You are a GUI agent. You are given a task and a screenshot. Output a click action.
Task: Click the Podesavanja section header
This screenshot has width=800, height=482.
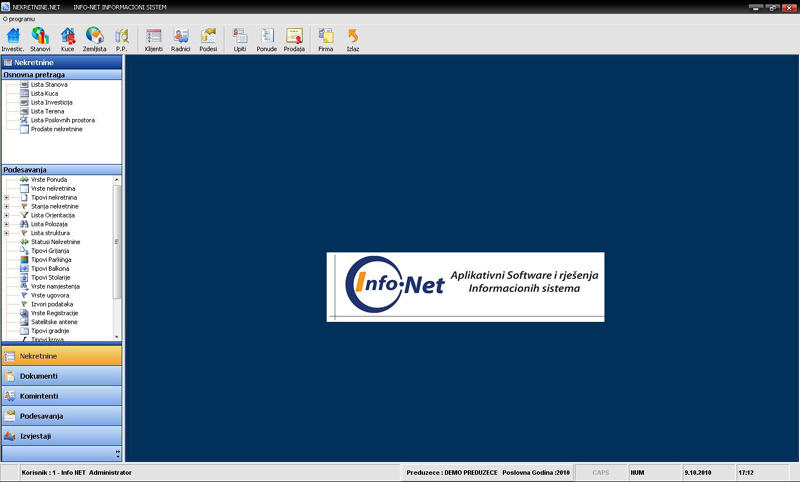coord(62,170)
